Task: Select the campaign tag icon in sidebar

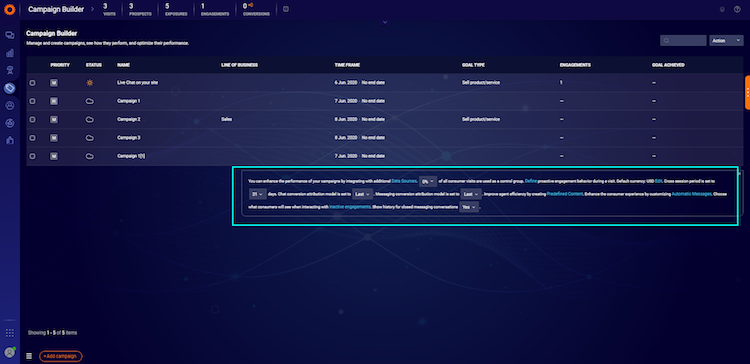Action: (x=10, y=88)
